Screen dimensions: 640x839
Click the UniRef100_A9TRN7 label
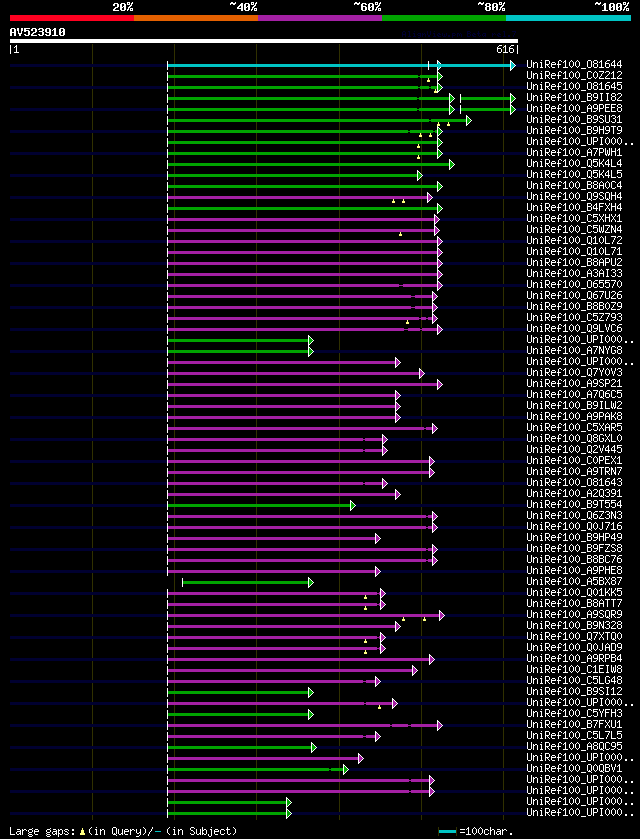point(574,471)
